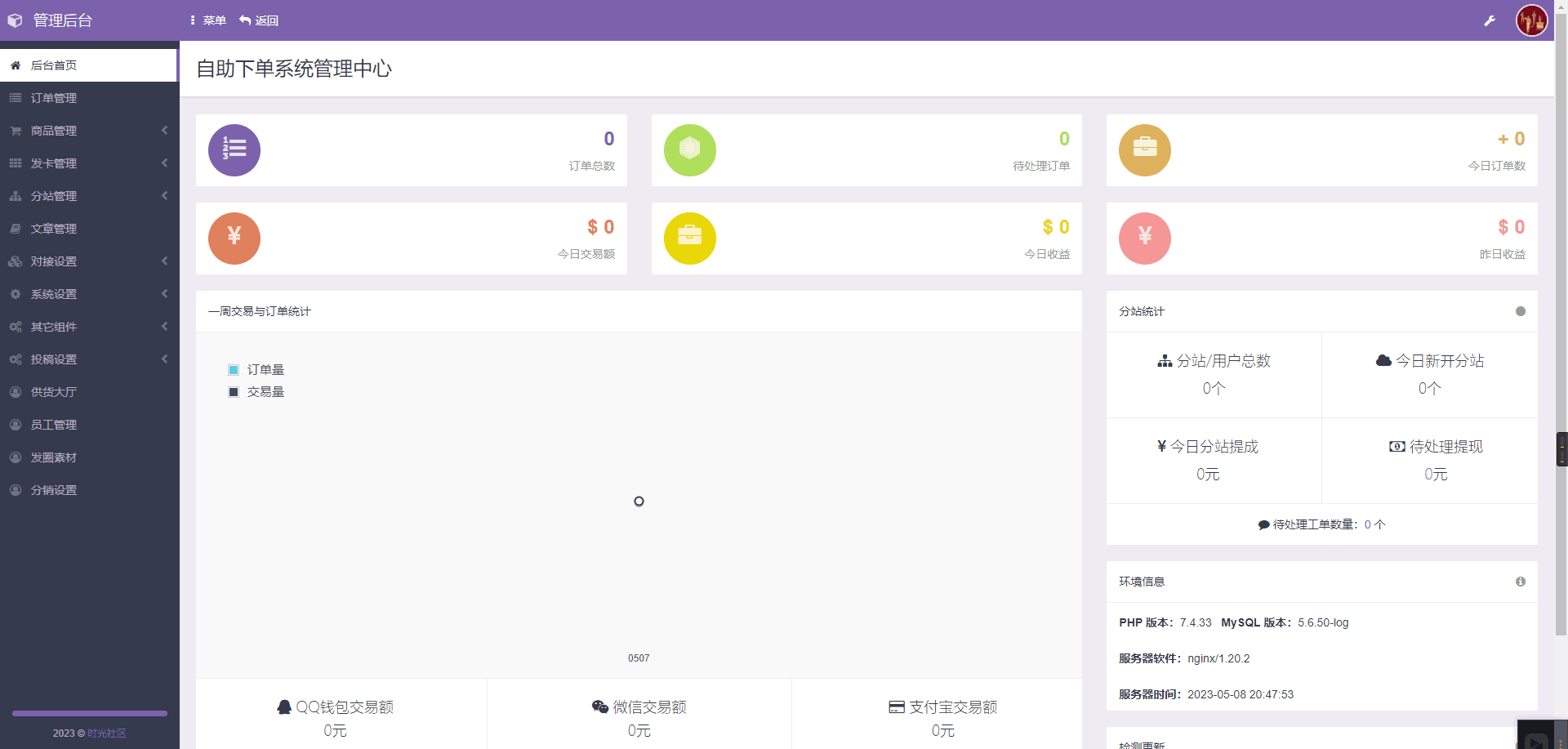Image resolution: width=1568 pixels, height=749 pixels.
Task: Toggle the 交易量 legend in the chart
Action: tap(257, 391)
